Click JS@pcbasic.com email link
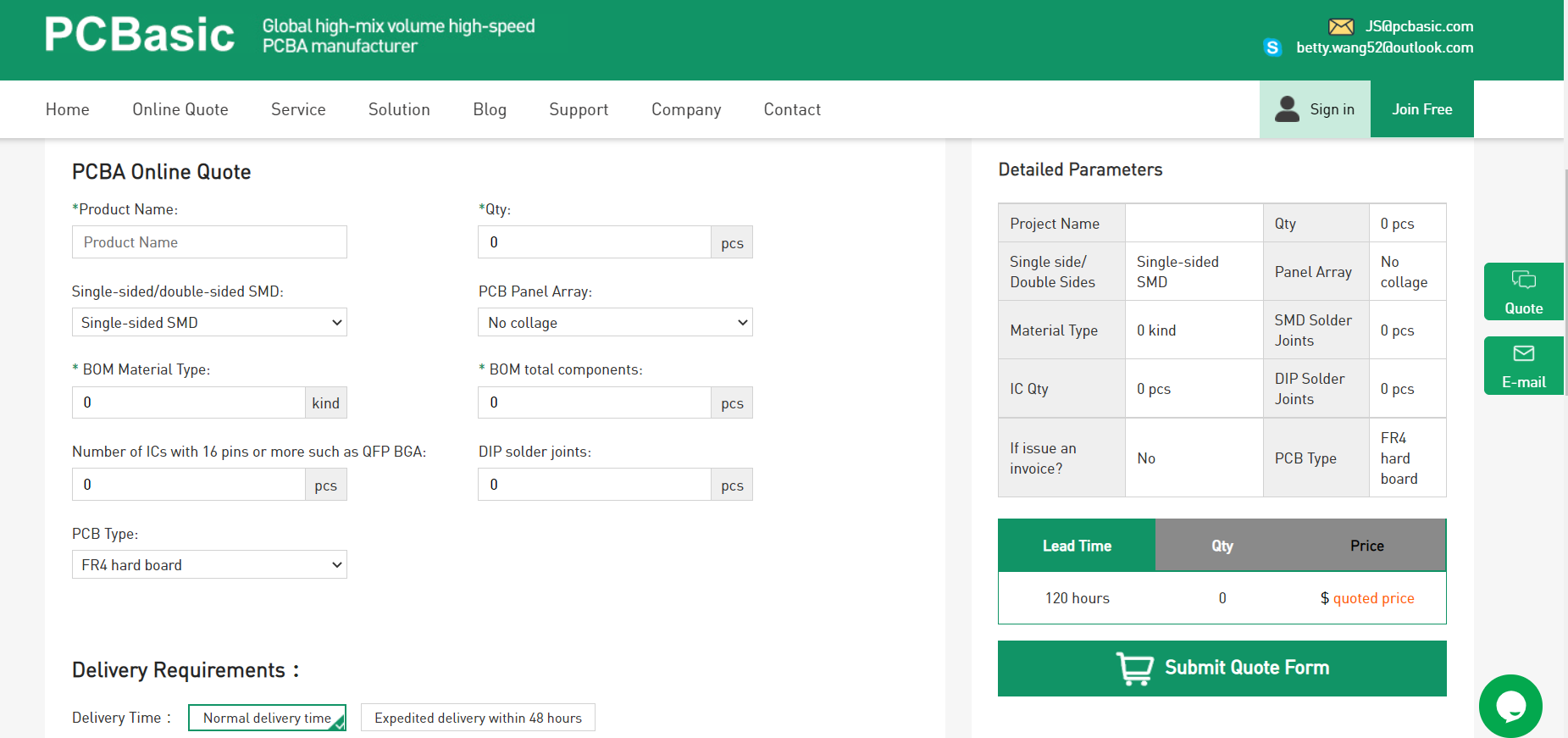The image size is (1568, 738). click(x=1419, y=26)
